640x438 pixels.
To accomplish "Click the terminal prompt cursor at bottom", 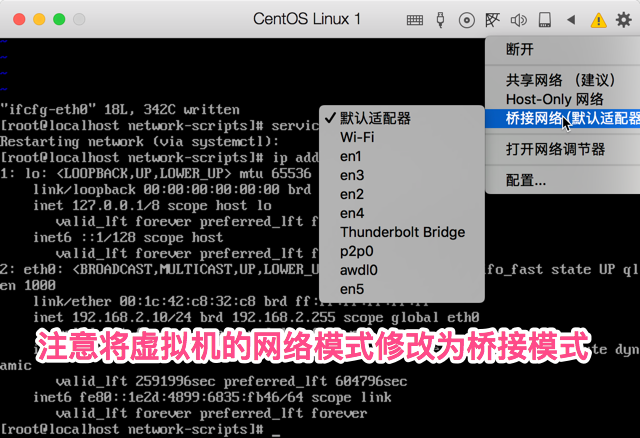I will [276, 434].
